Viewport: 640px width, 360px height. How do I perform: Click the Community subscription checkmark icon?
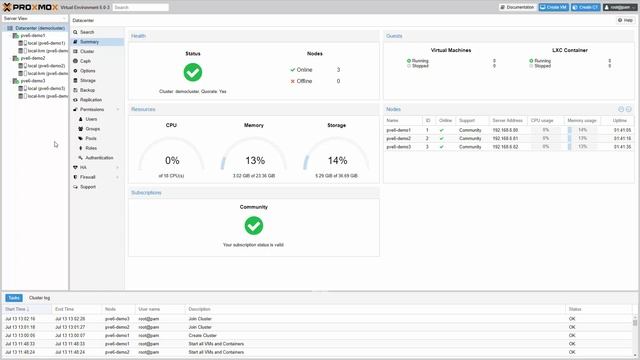point(253,226)
